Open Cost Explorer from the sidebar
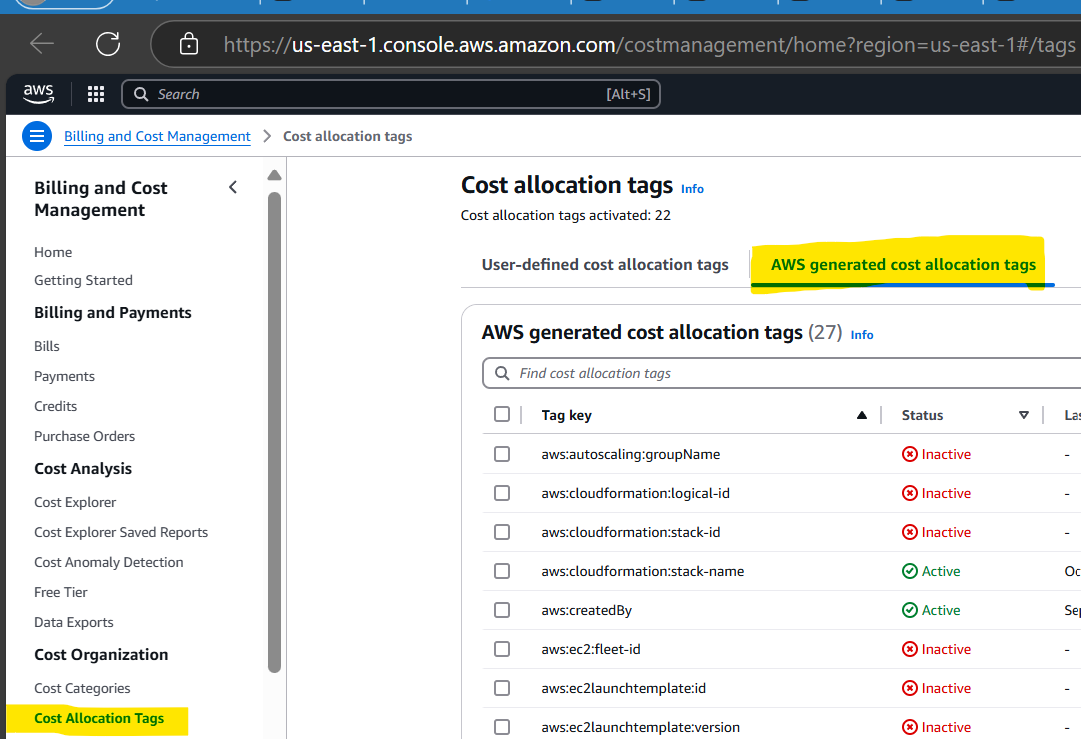 tap(75, 502)
